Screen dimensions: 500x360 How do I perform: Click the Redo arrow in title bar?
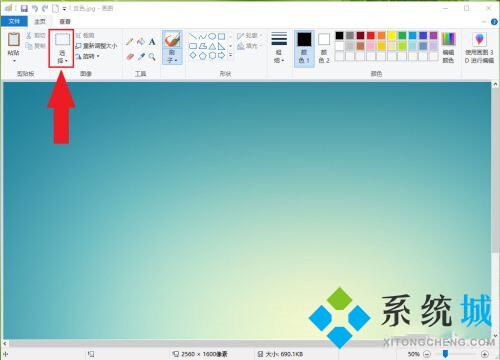coord(45,8)
